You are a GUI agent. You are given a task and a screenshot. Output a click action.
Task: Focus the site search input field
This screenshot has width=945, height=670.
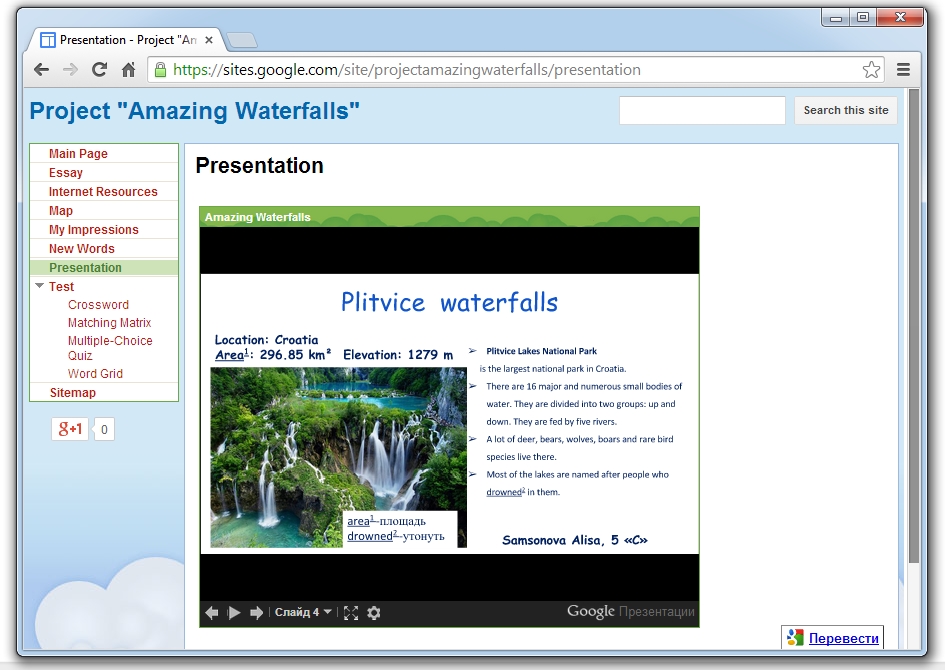702,111
